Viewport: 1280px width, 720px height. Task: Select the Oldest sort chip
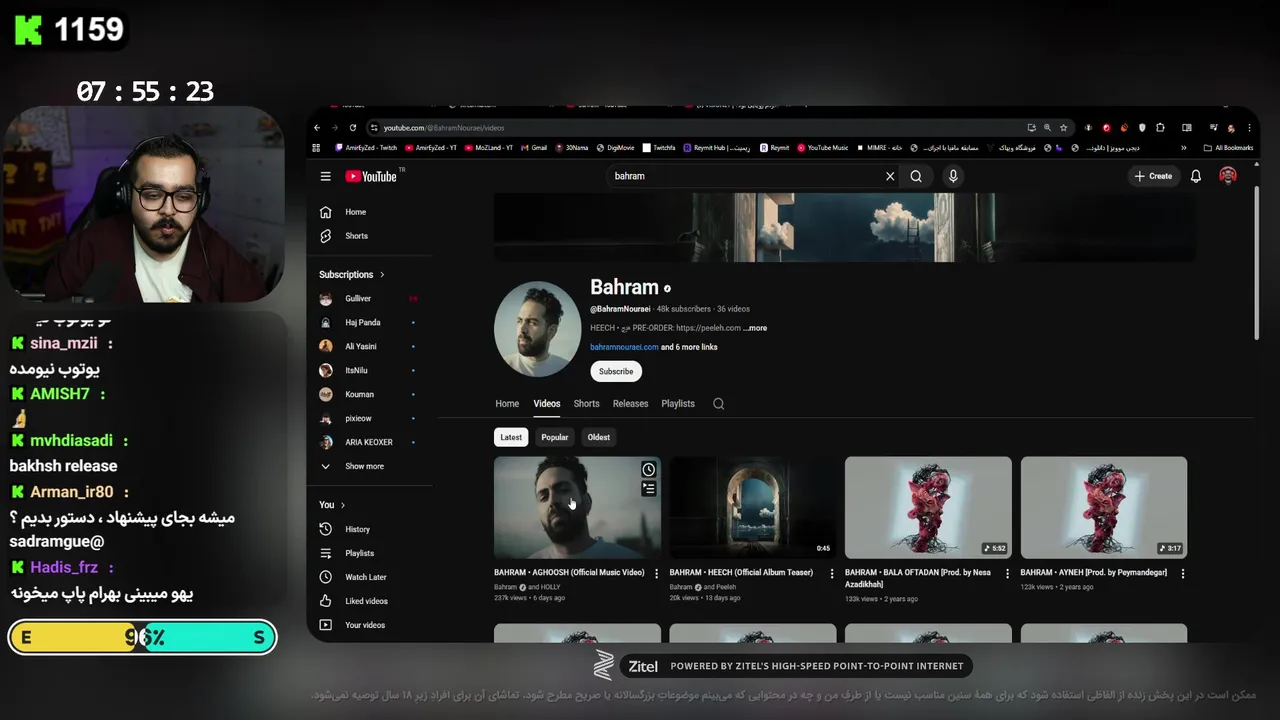pos(599,437)
